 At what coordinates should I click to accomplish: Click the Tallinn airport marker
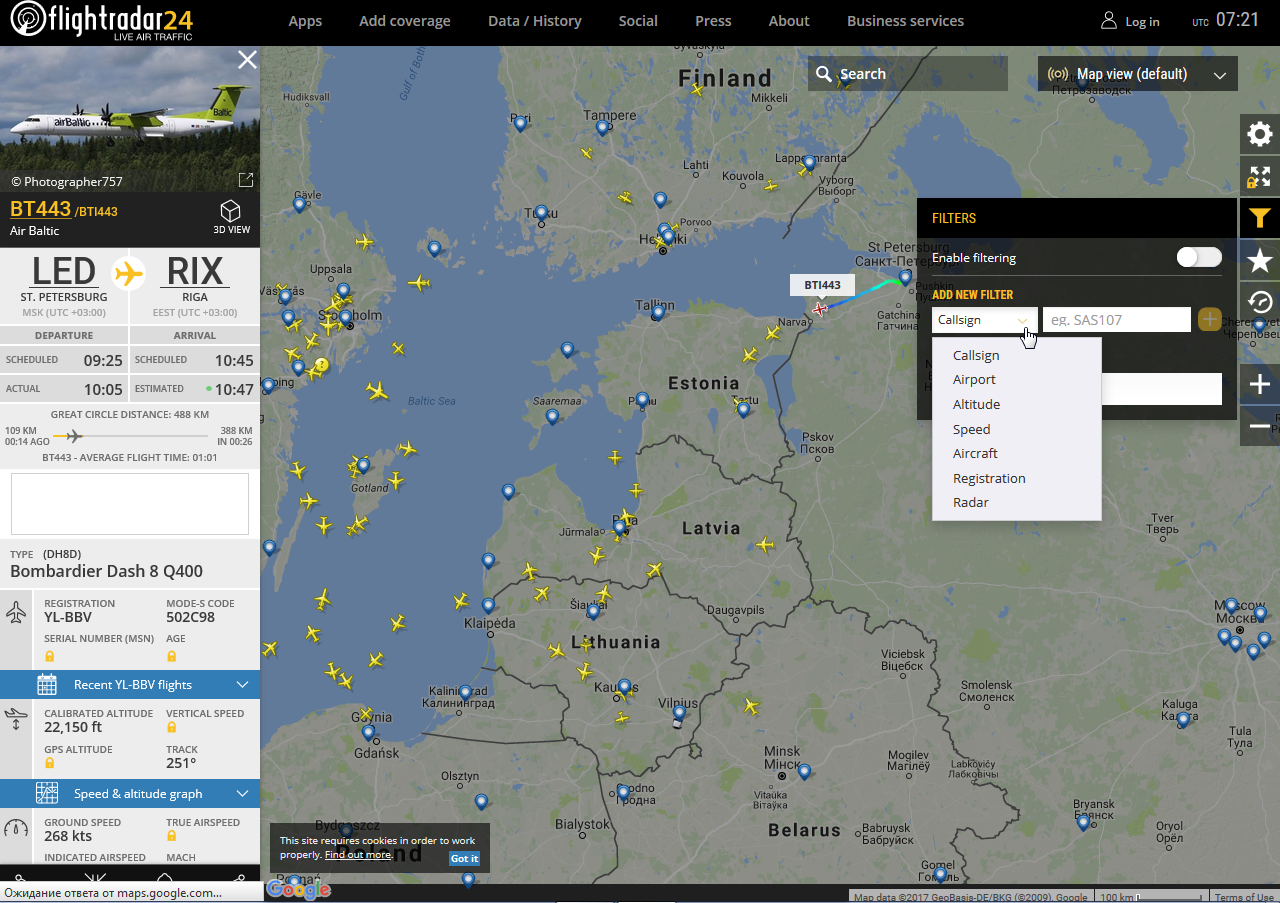point(658,313)
